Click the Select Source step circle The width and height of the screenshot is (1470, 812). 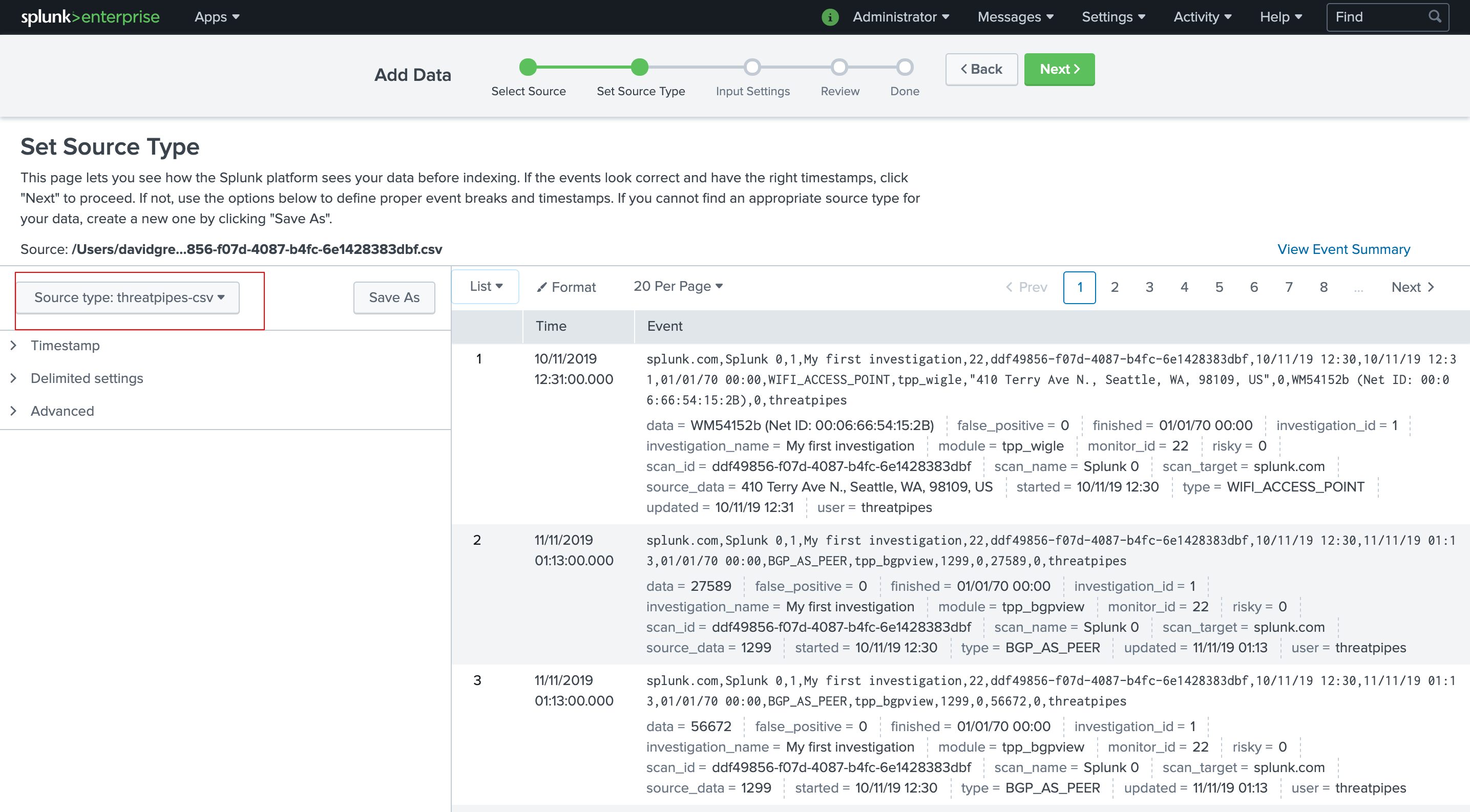tap(528, 67)
